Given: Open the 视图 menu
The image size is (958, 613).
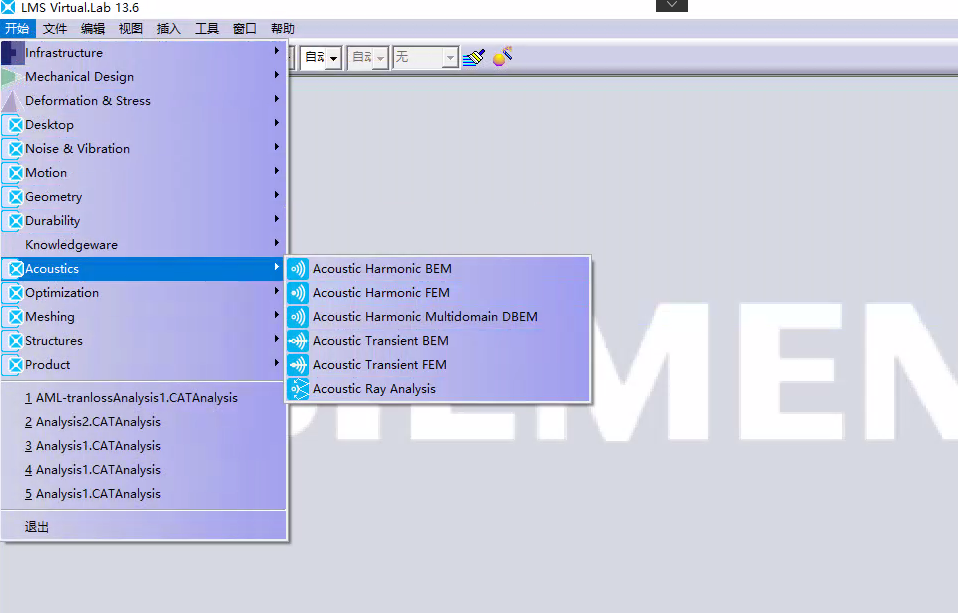Looking at the screenshot, I should tap(131, 29).
